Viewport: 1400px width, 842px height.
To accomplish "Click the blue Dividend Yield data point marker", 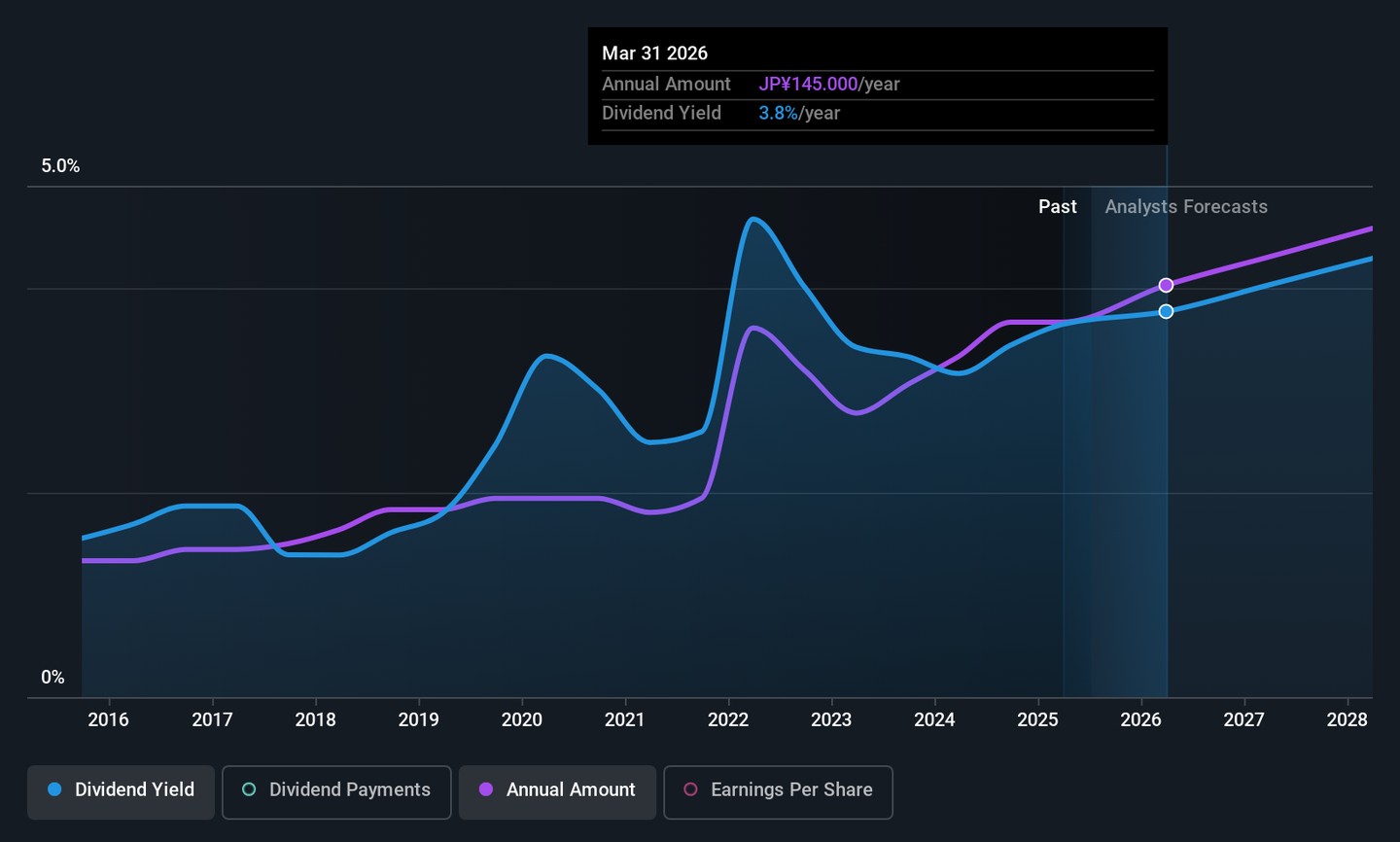I will [1166, 311].
